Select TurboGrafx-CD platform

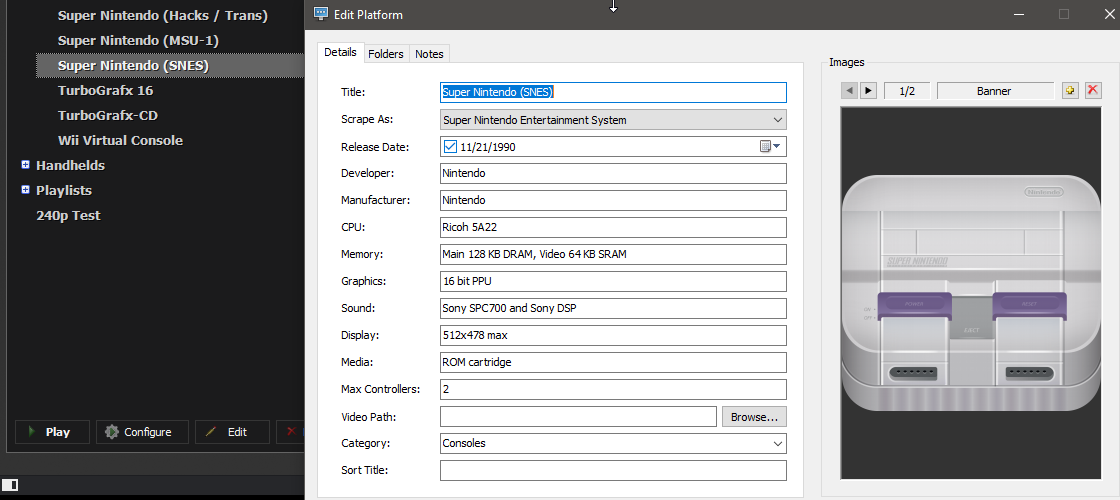tap(108, 115)
